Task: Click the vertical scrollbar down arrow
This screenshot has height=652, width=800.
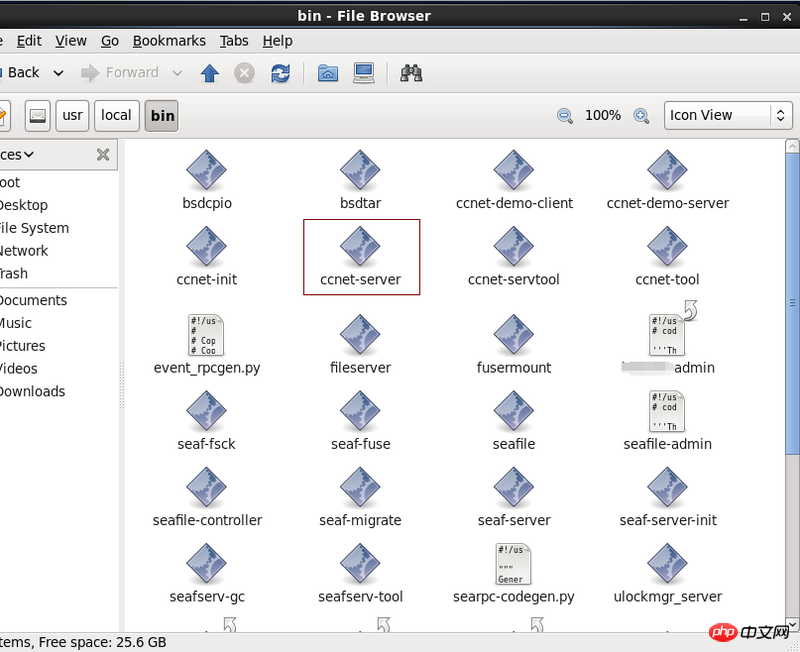Action: click(x=792, y=624)
